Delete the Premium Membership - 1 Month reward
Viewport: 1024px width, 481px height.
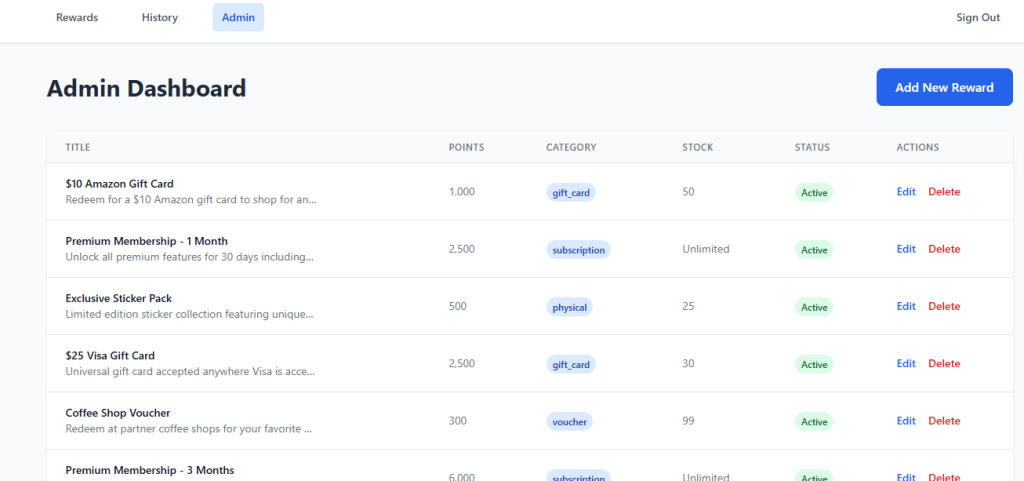[x=943, y=249]
